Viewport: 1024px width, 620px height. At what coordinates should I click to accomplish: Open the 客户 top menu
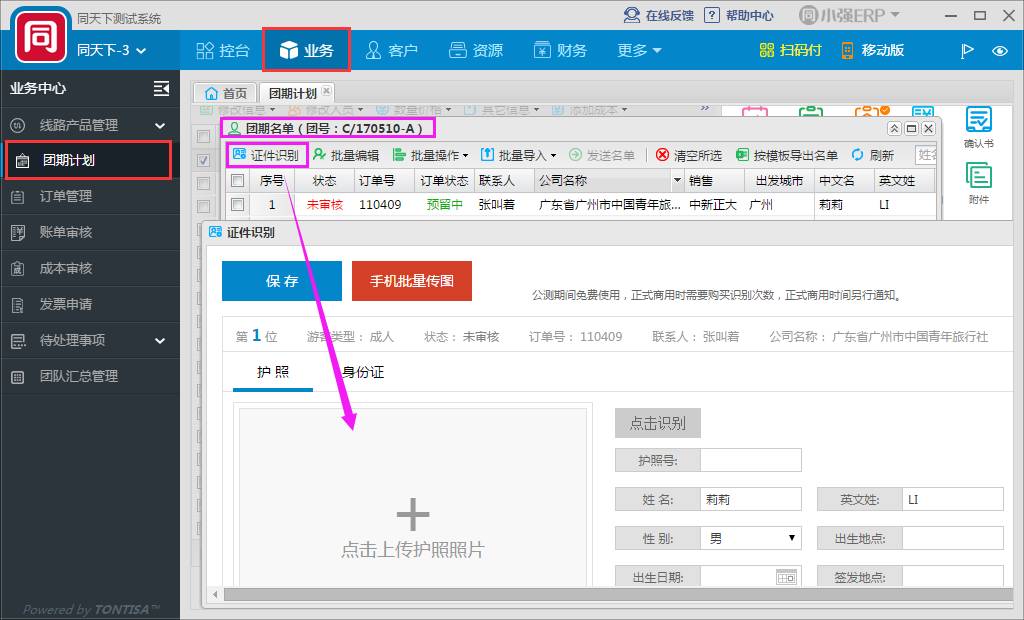click(391, 50)
